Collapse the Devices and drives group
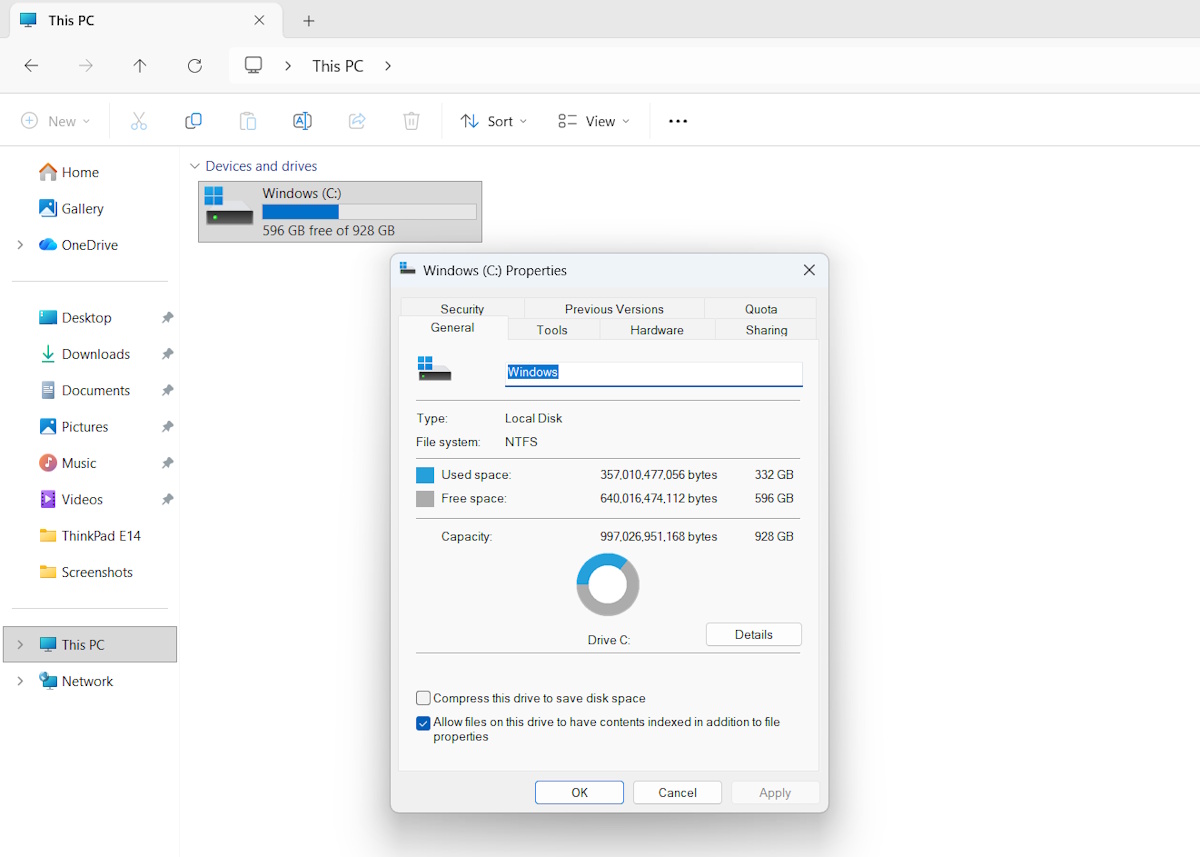 (x=195, y=166)
